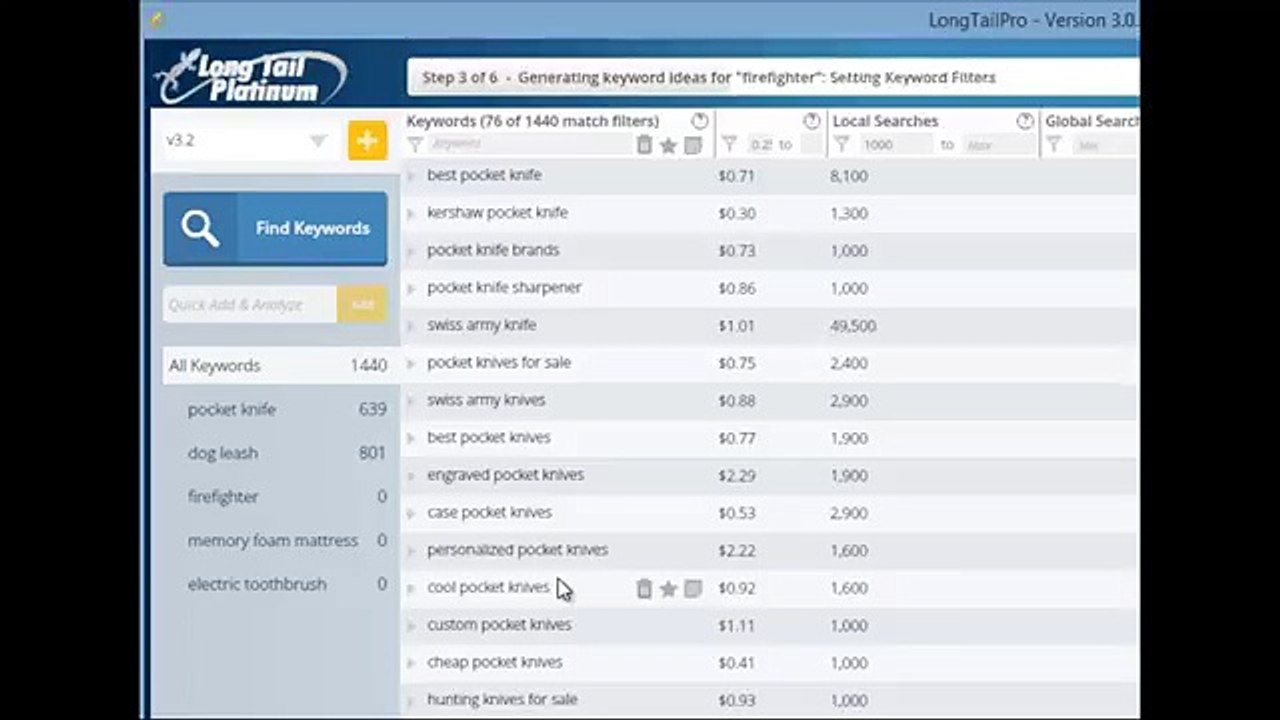Expand the 'kershaw pocket knife' row

tap(410, 214)
